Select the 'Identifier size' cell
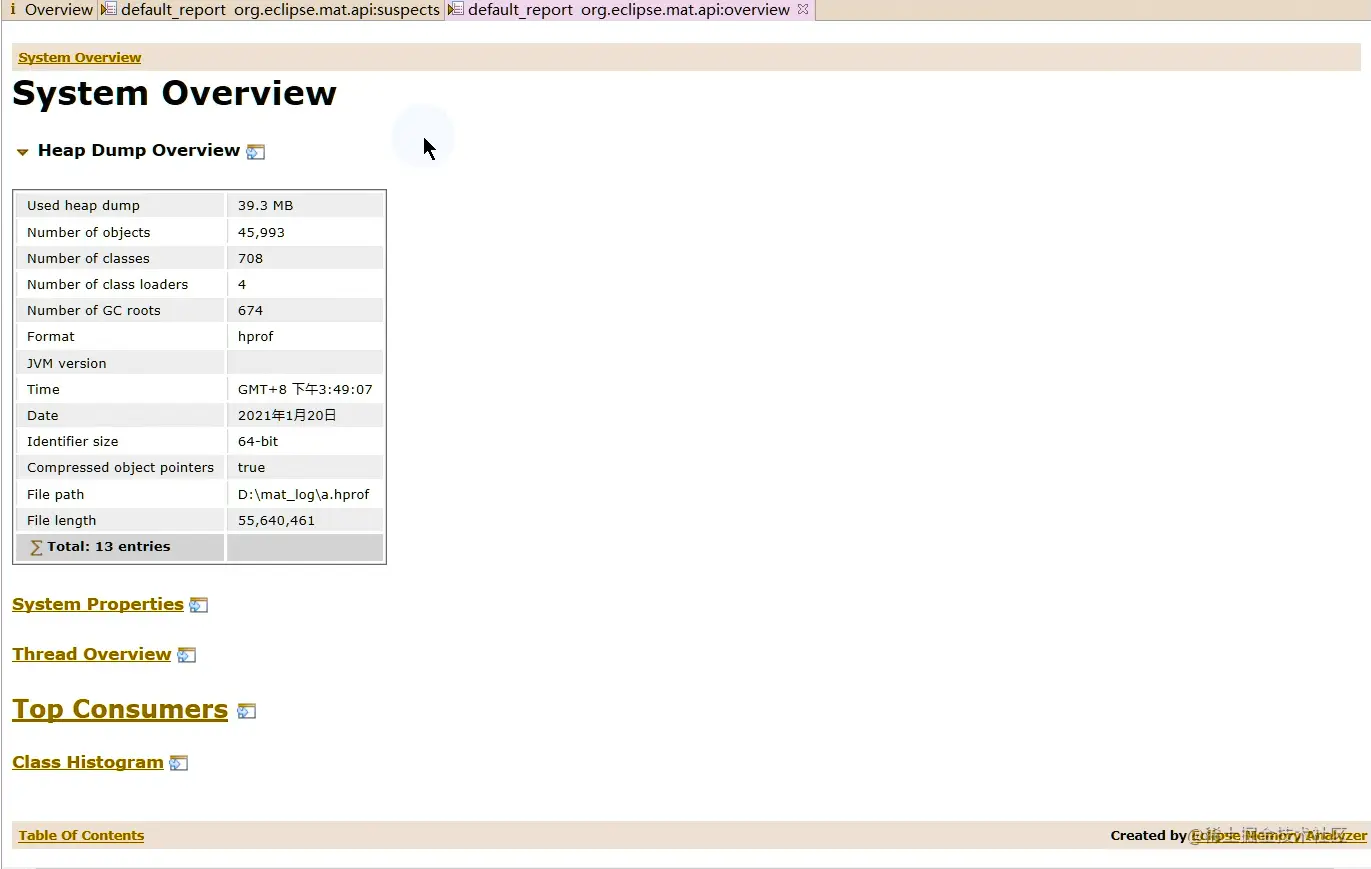Viewport: 1371px width, 869px height. (x=121, y=441)
